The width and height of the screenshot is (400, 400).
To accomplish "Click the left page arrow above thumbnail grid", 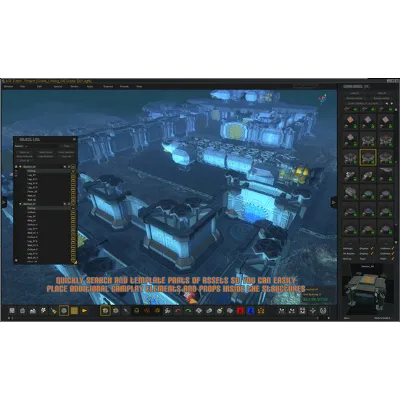I will [387, 103].
